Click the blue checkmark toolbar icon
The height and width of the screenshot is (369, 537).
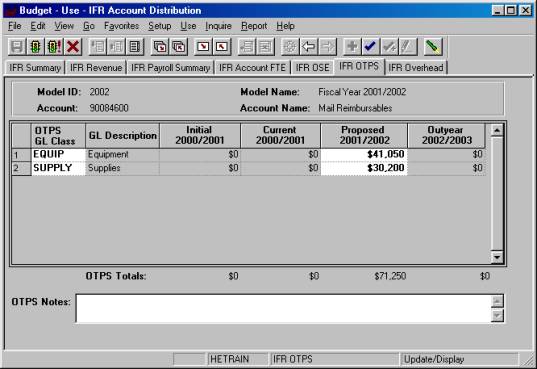(371, 46)
